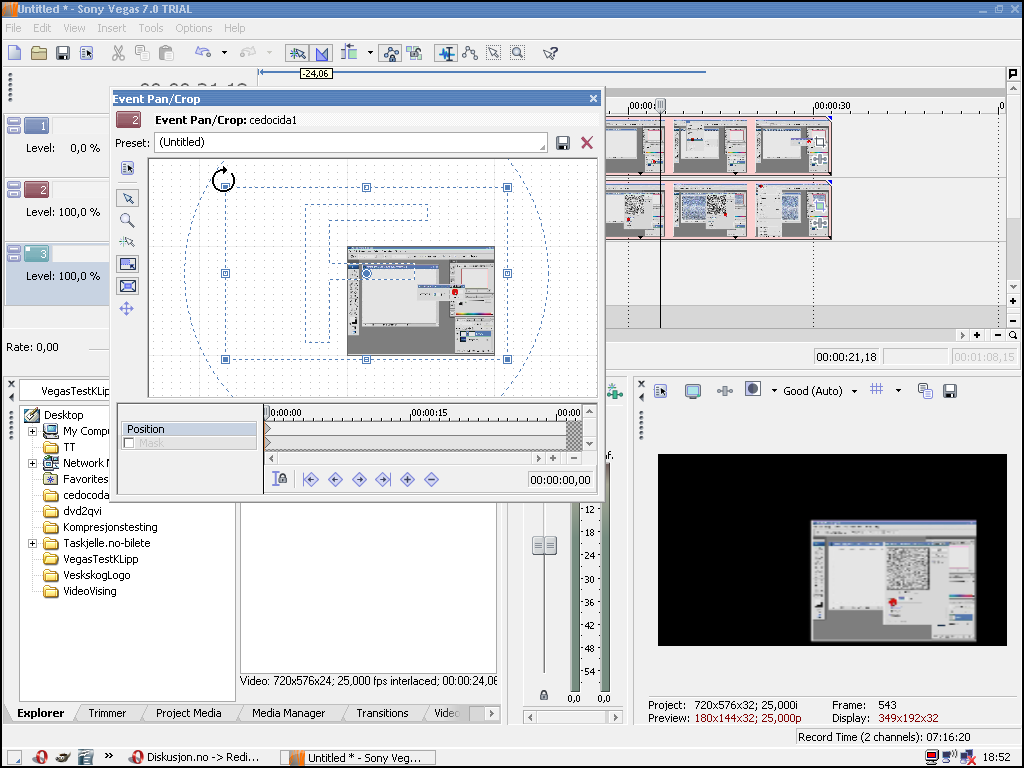Open the grid overlays dropdown arrow in preview
1024x768 pixels.
pyautogui.click(x=898, y=391)
